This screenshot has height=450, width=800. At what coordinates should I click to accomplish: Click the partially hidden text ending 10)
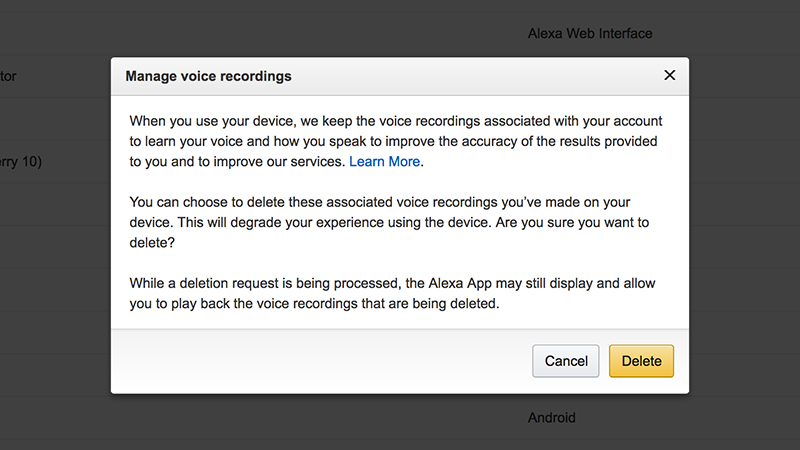pyautogui.click(x=21, y=162)
